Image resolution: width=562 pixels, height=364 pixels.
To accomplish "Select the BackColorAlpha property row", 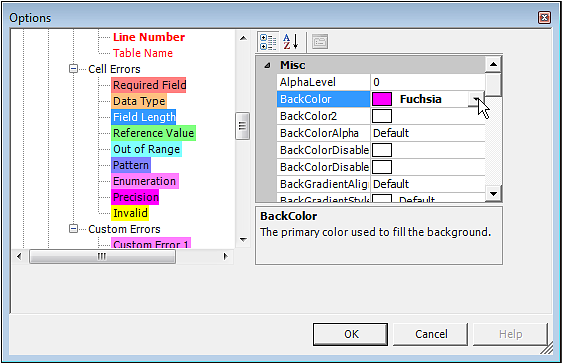I will (x=381, y=133).
